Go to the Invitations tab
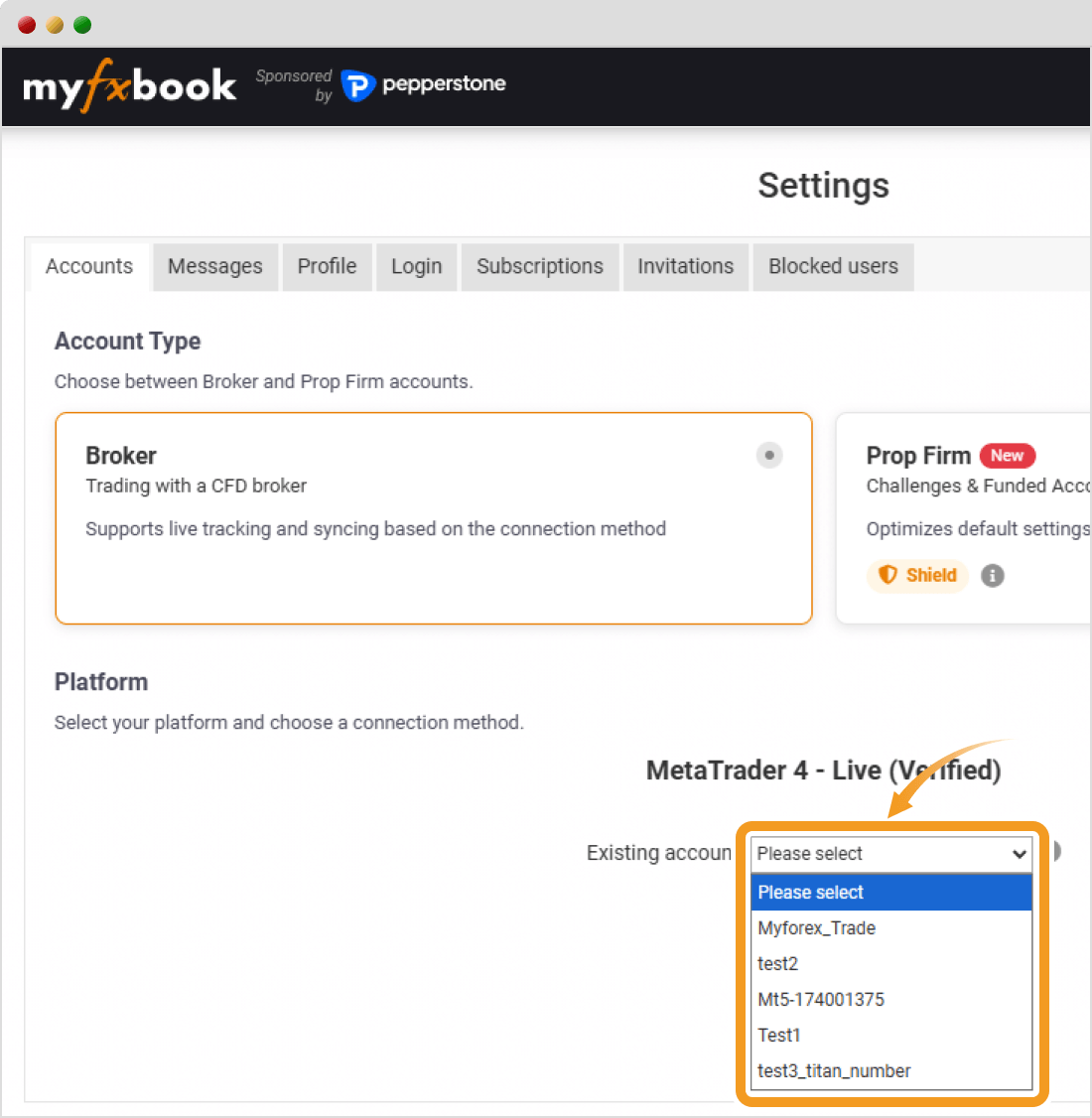This screenshot has height=1118, width=1092. pyautogui.click(x=686, y=267)
